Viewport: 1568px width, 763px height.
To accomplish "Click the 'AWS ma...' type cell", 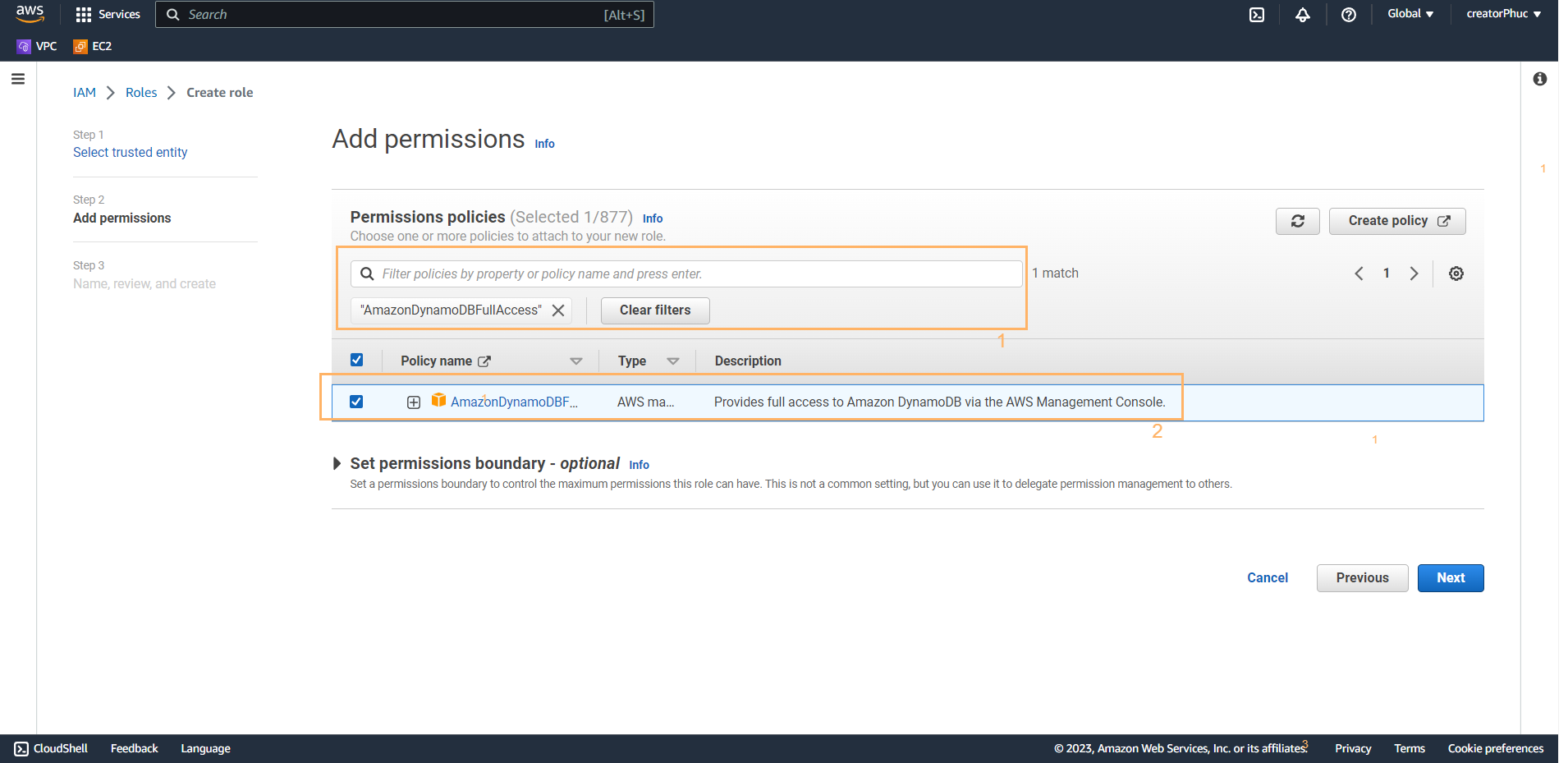I will (646, 402).
